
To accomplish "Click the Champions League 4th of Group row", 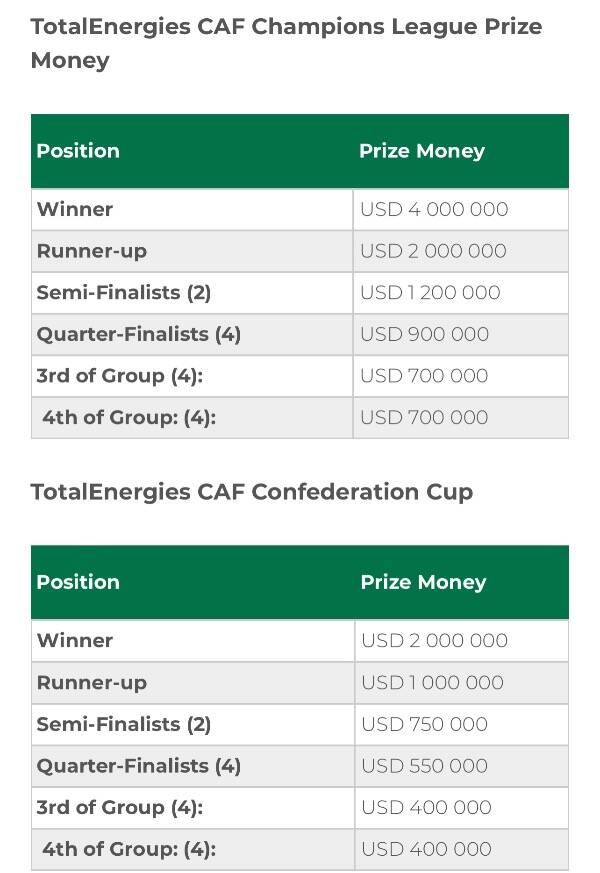I will tap(299, 418).
